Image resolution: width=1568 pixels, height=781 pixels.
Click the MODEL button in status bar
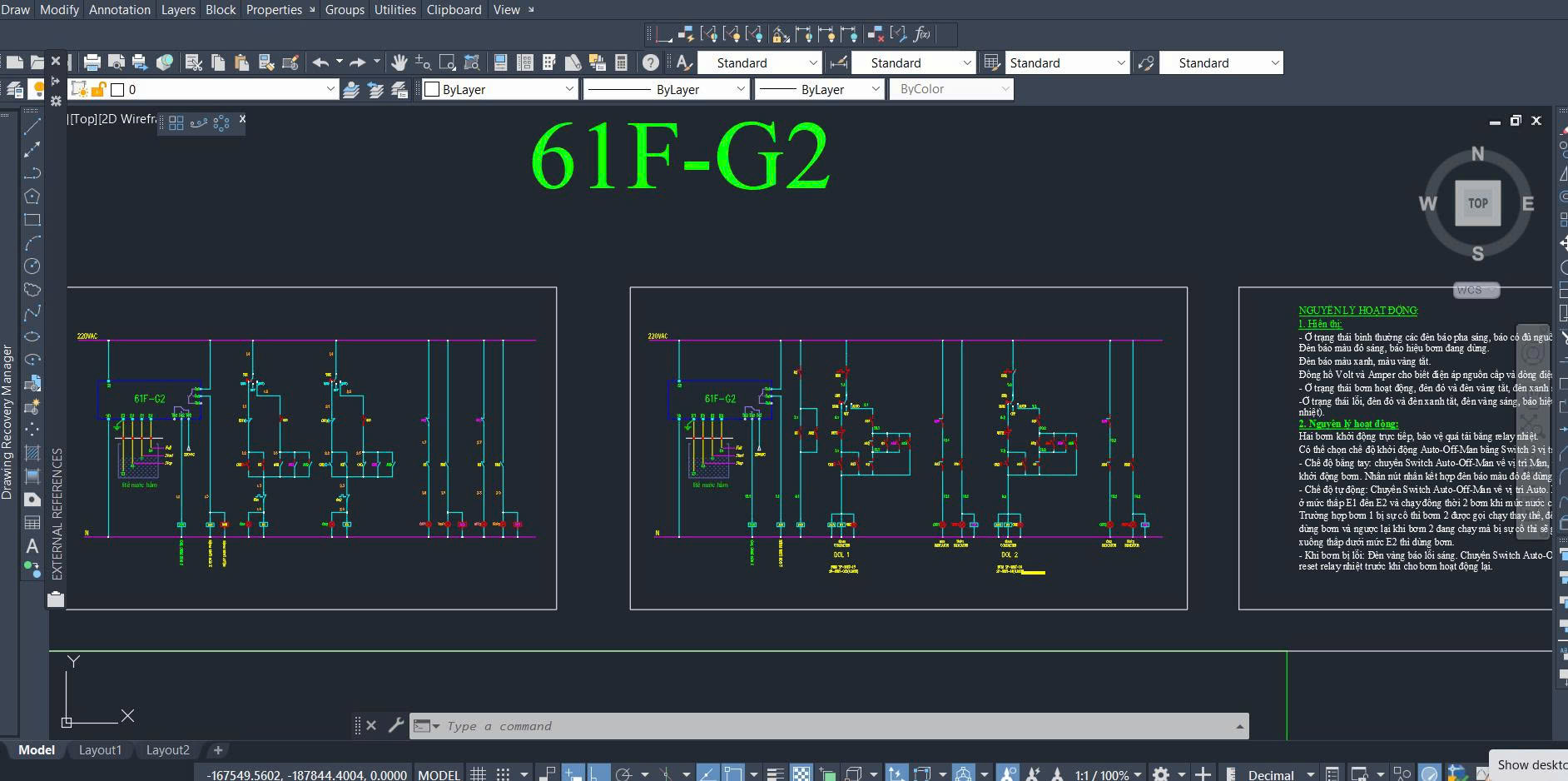pos(439,774)
